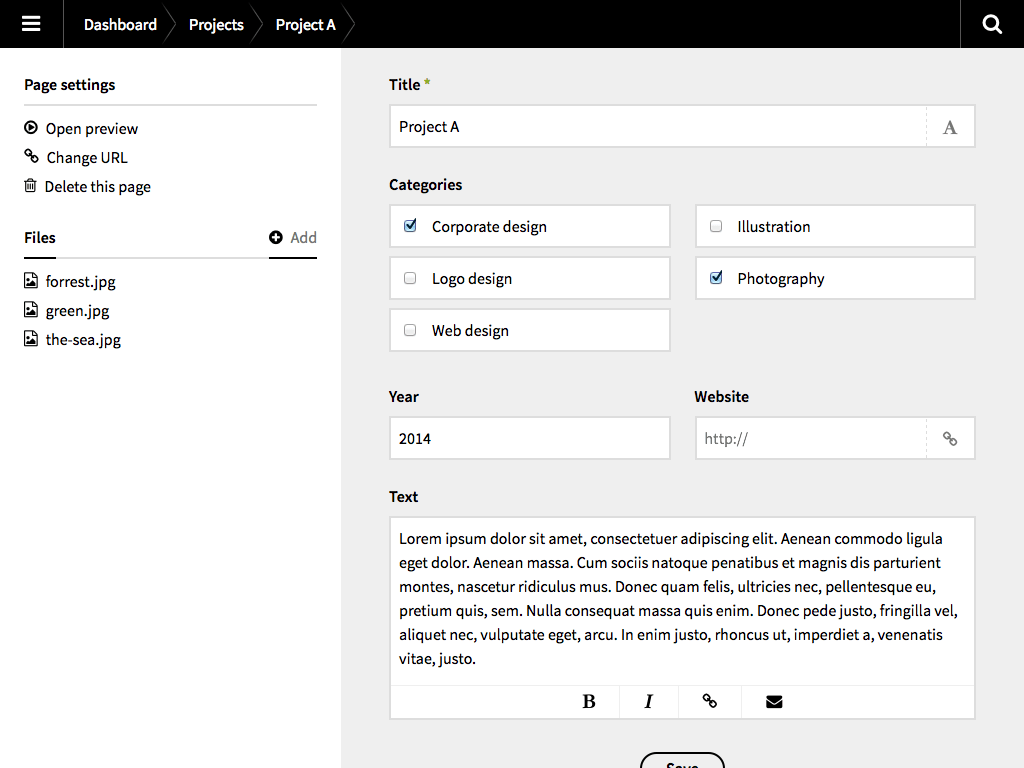Click the Change URL chain icon

(x=31, y=156)
